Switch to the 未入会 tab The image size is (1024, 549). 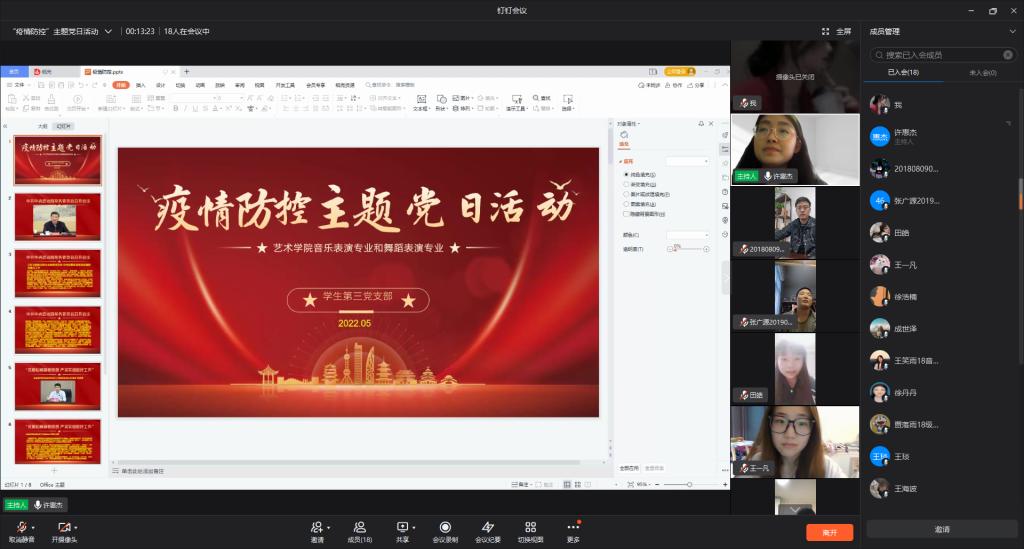click(x=982, y=73)
